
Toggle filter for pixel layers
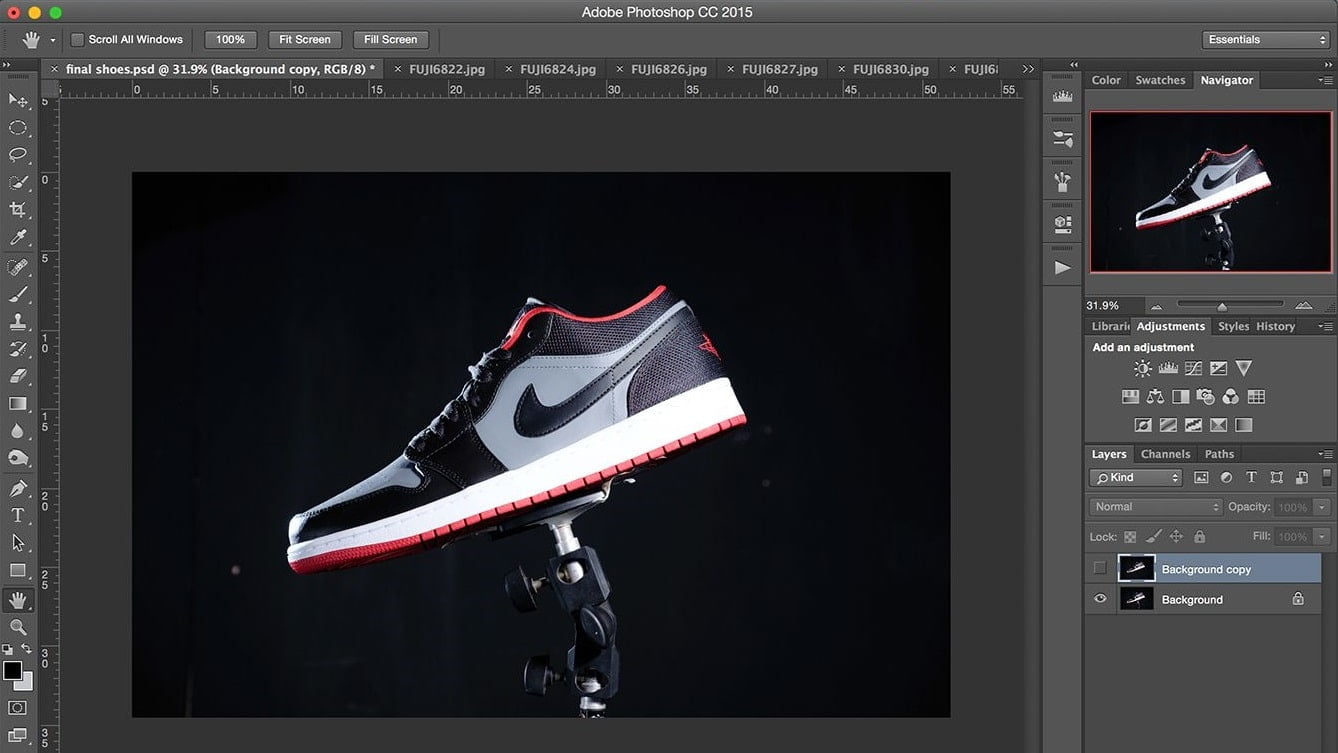coord(1201,478)
